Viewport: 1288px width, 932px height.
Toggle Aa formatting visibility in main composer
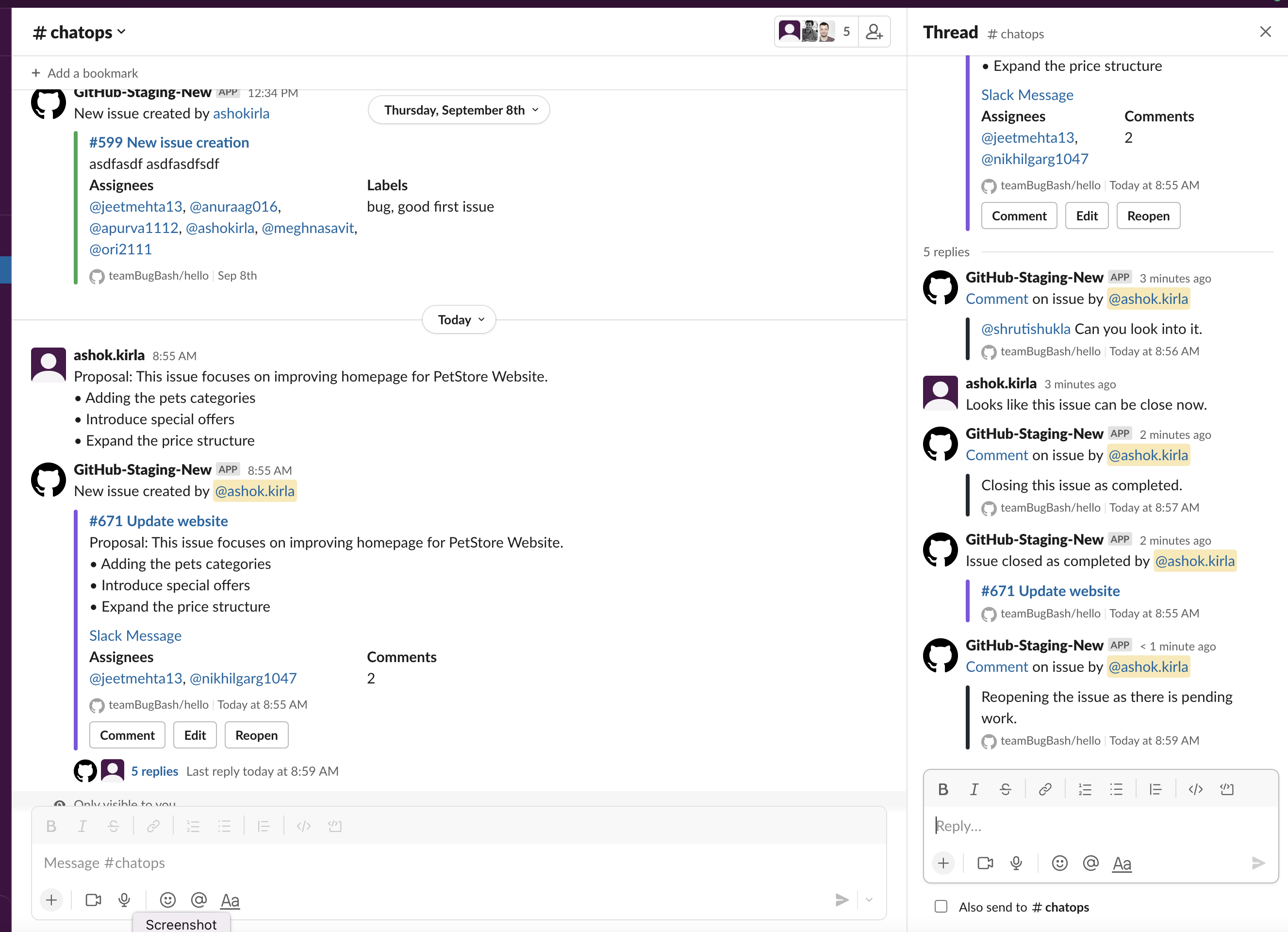click(230, 899)
